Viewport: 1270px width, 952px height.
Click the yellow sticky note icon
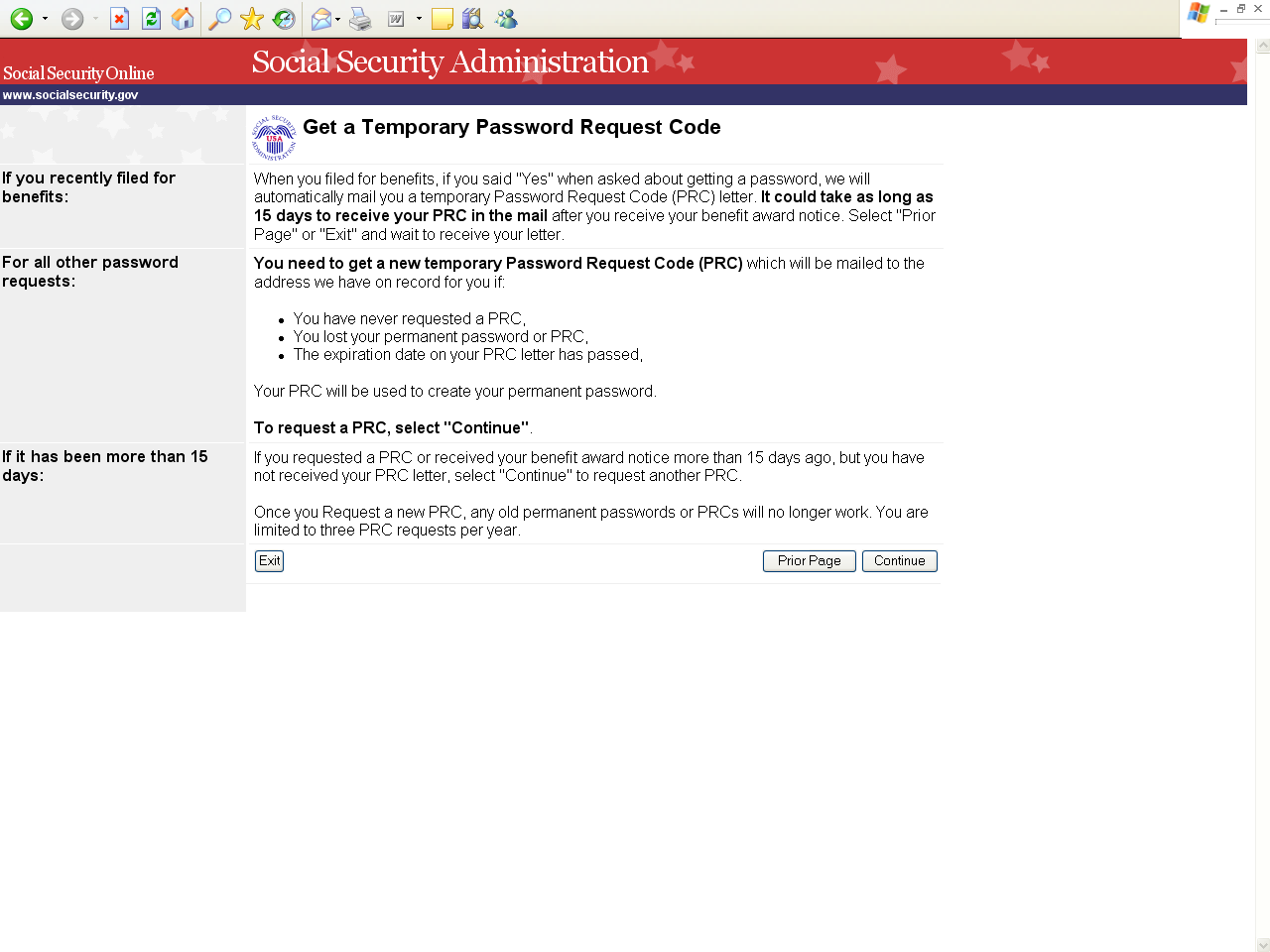(x=443, y=19)
